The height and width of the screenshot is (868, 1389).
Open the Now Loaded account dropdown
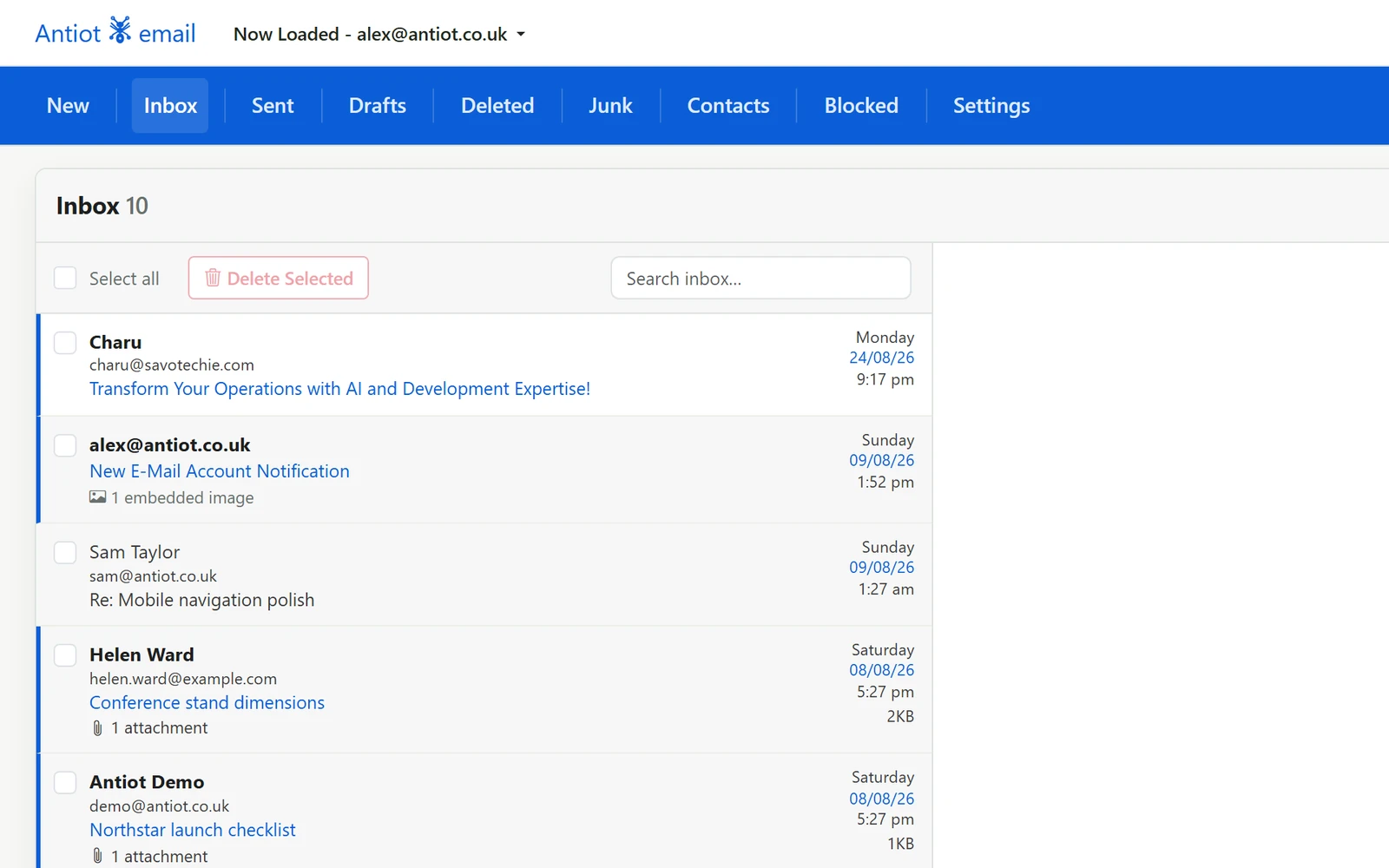379,34
